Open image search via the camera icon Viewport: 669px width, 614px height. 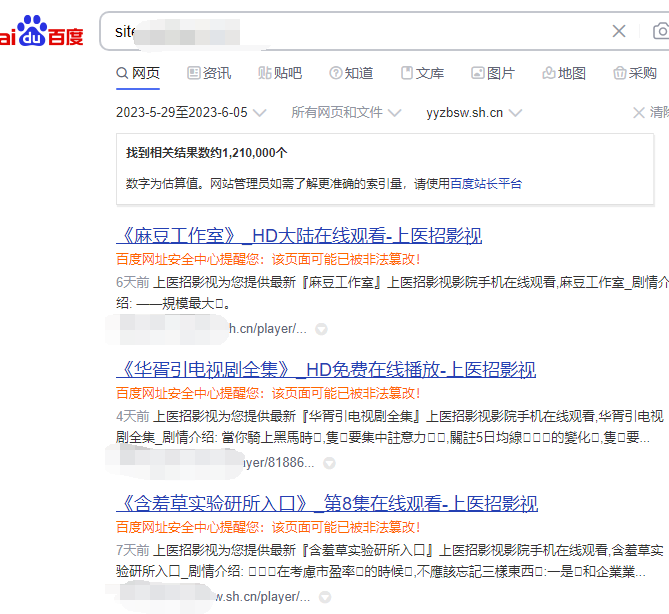(661, 31)
